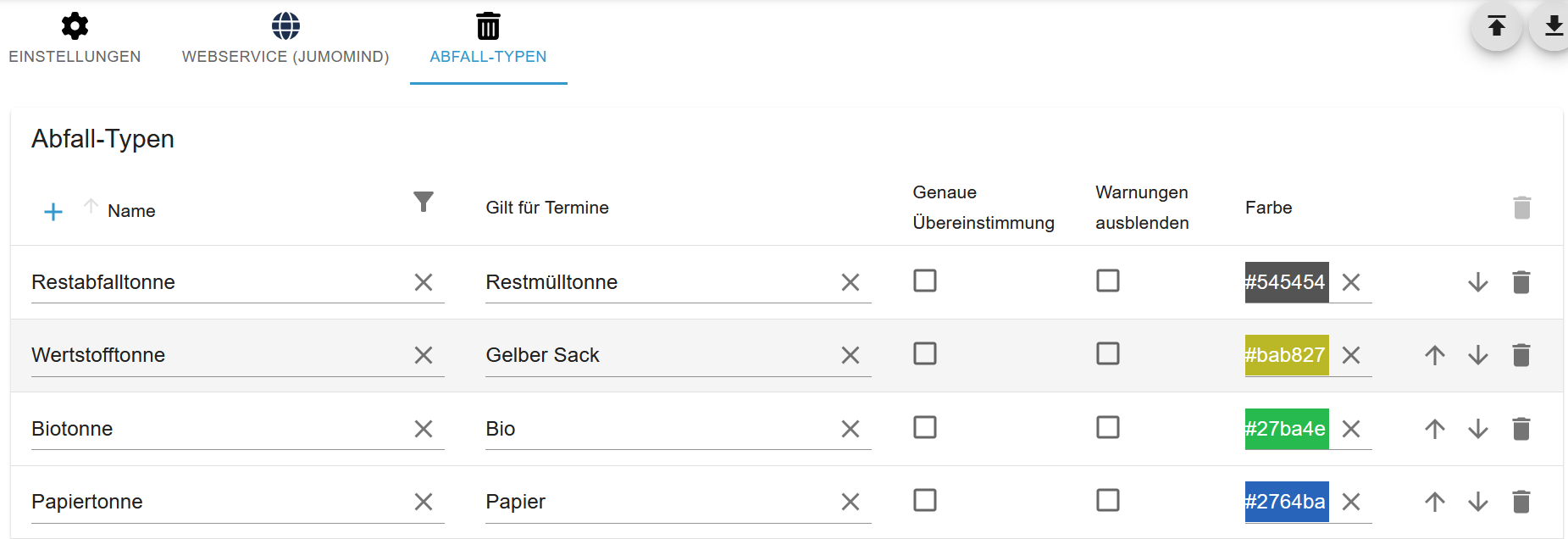
Task: Move Papiertonne row up
Action: coord(1435,502)
